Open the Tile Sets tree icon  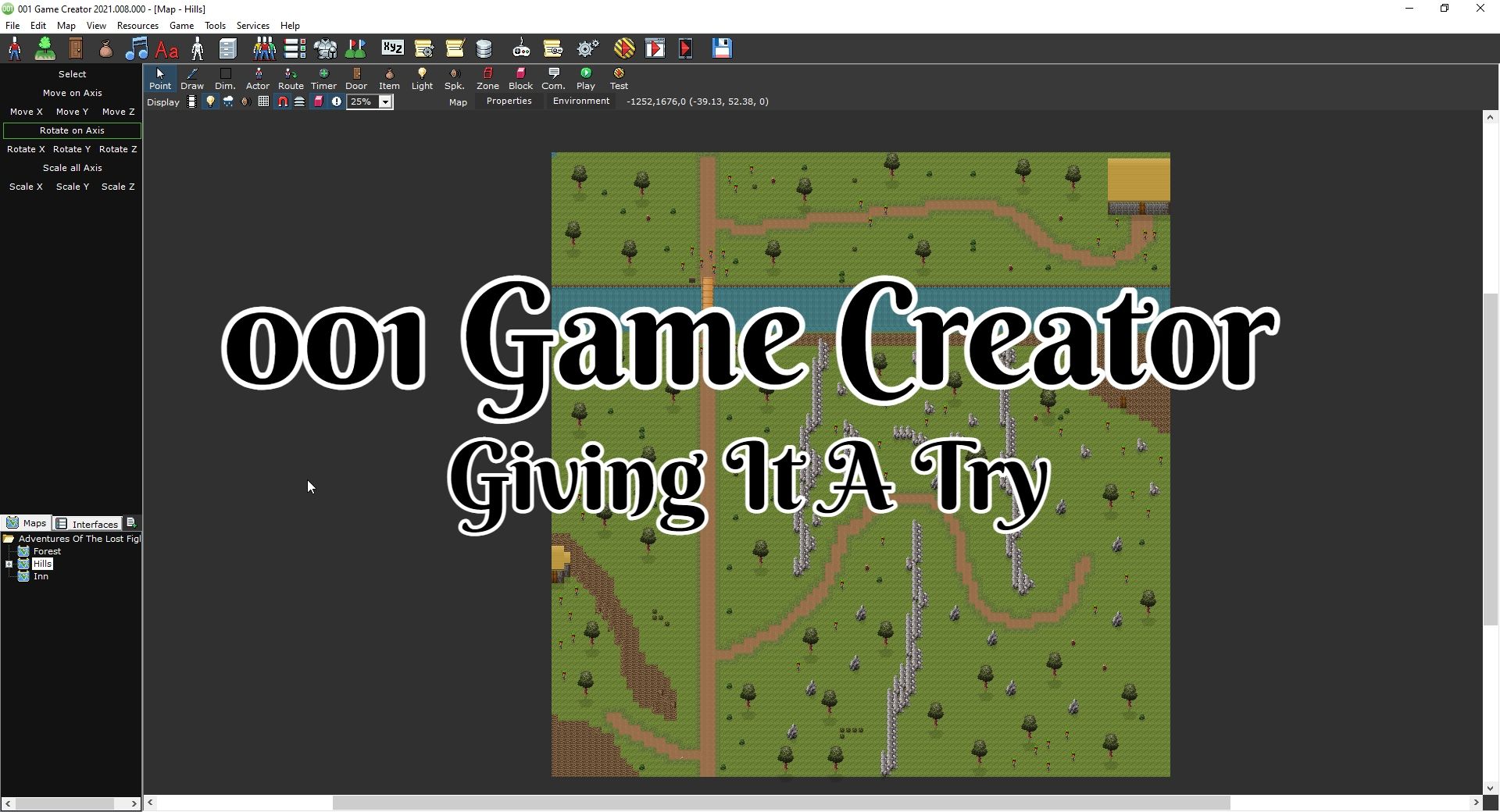tap(45, 48)
